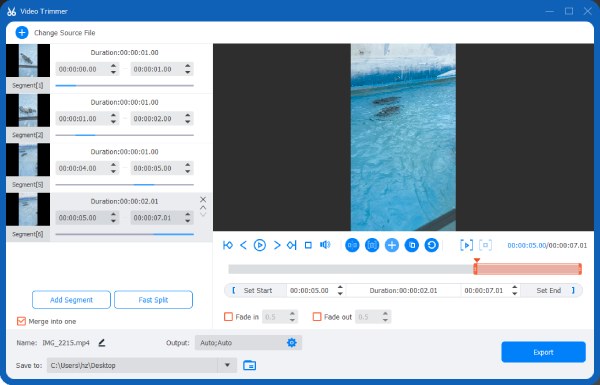
Task: Enable the Fade out checkbox
Action: point(317,316)
